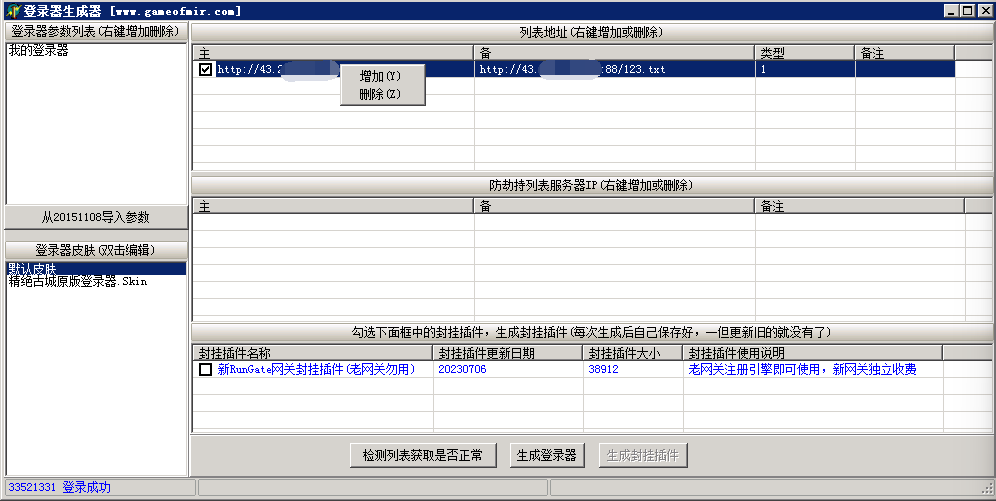Click the 备 address cell ending 88/123.txt
The image size is (996, 501).
(x=614, y=69)
